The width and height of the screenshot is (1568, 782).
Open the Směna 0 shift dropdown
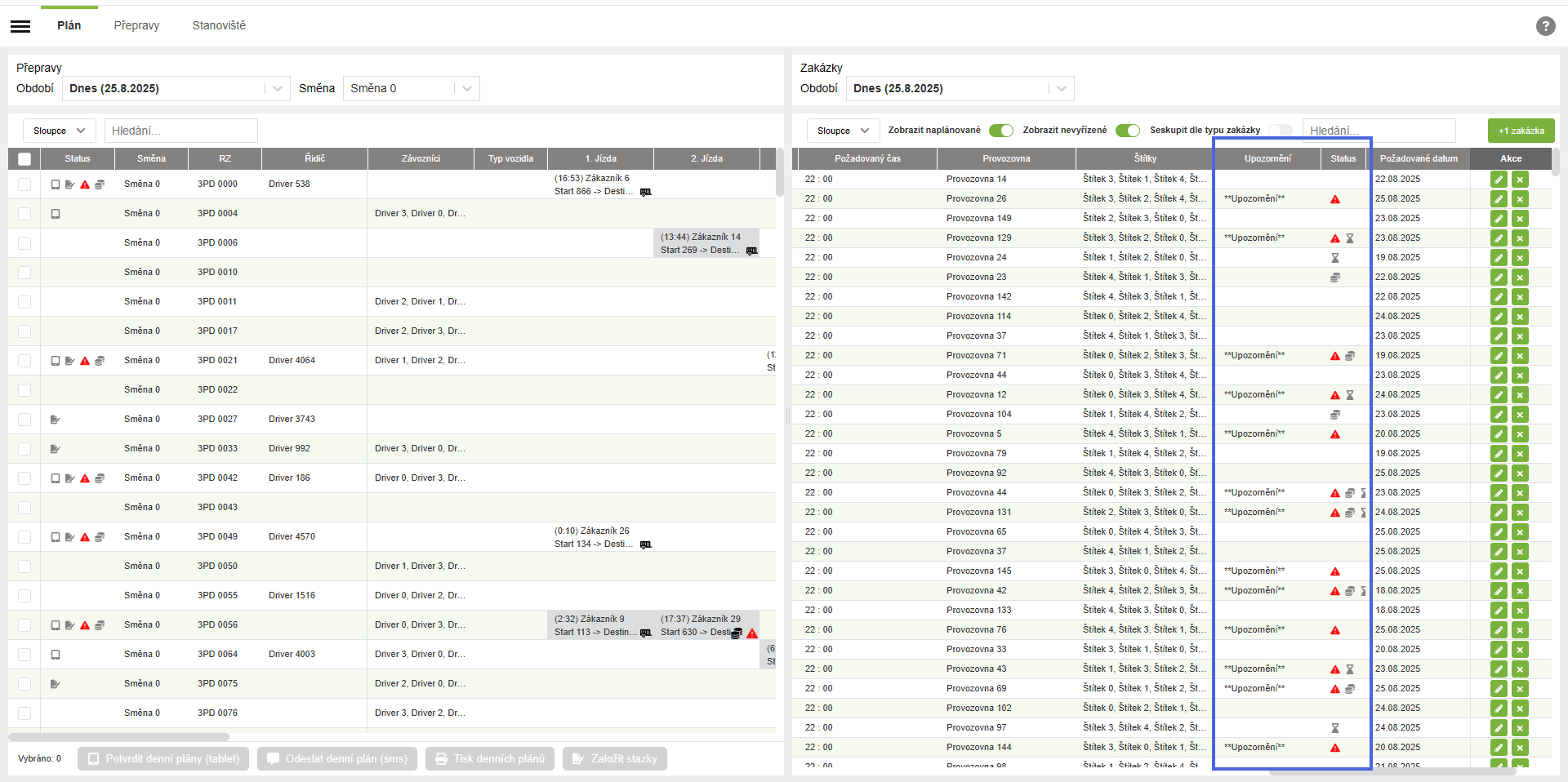pos(412,88)
